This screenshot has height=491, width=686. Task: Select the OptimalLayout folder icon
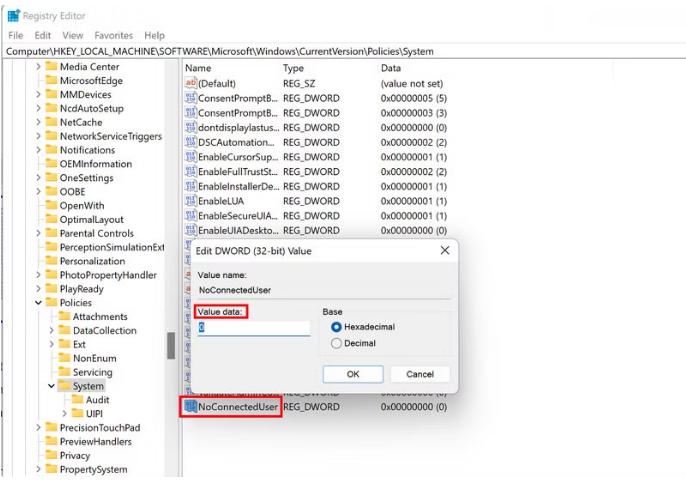click(52, 219)
